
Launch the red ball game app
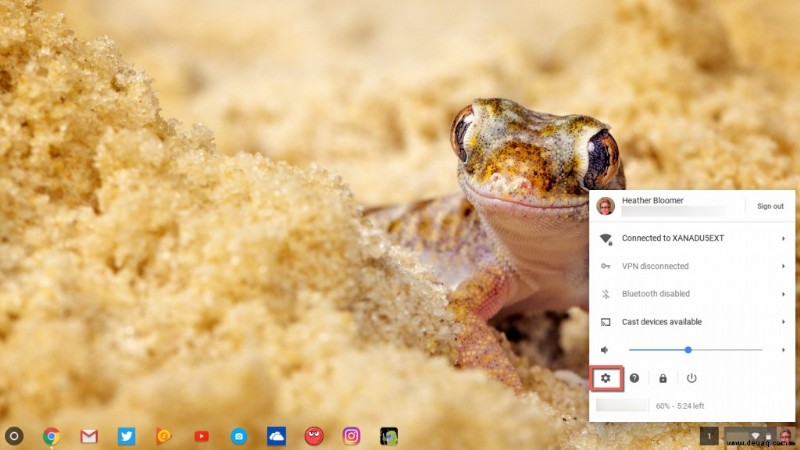314,436
